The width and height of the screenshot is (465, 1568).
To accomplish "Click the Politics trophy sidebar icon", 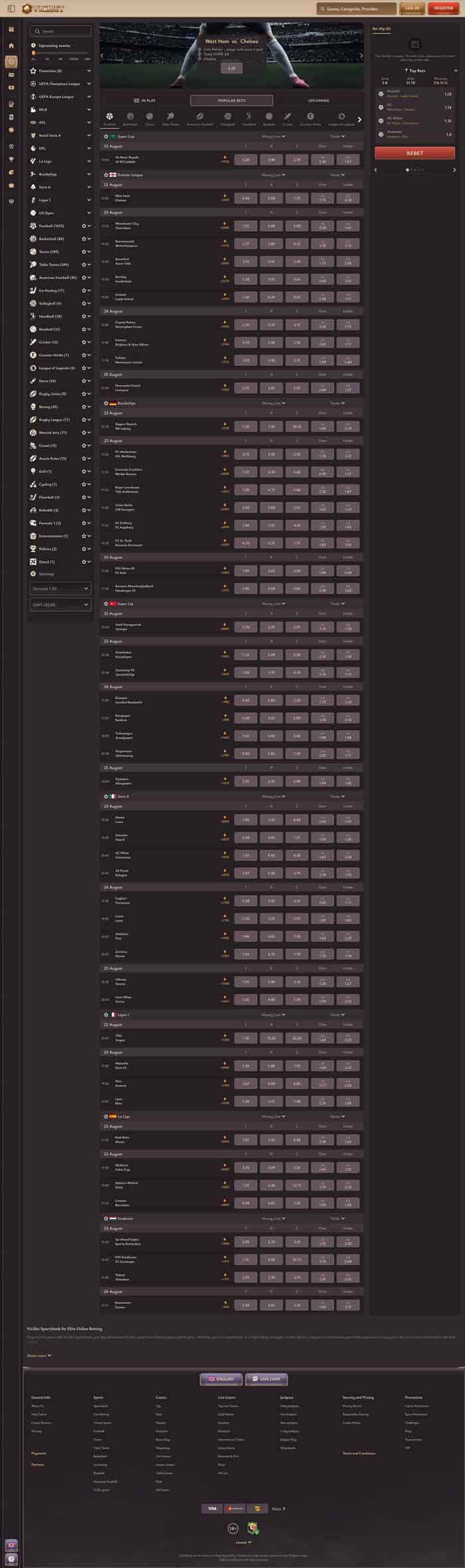I will [33, 549].
